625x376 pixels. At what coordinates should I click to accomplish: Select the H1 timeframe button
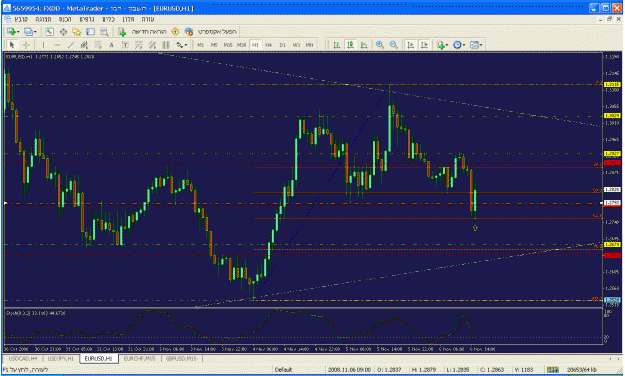[255, 45]
